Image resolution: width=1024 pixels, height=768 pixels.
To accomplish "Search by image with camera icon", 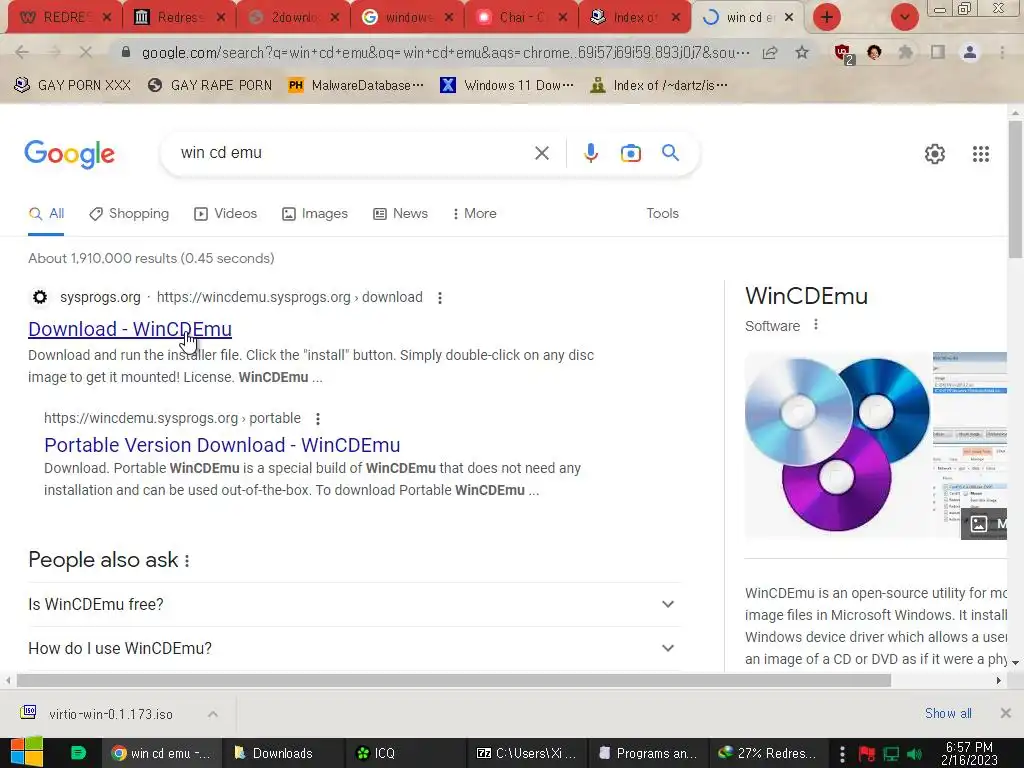I will click(x=630, y=153).
